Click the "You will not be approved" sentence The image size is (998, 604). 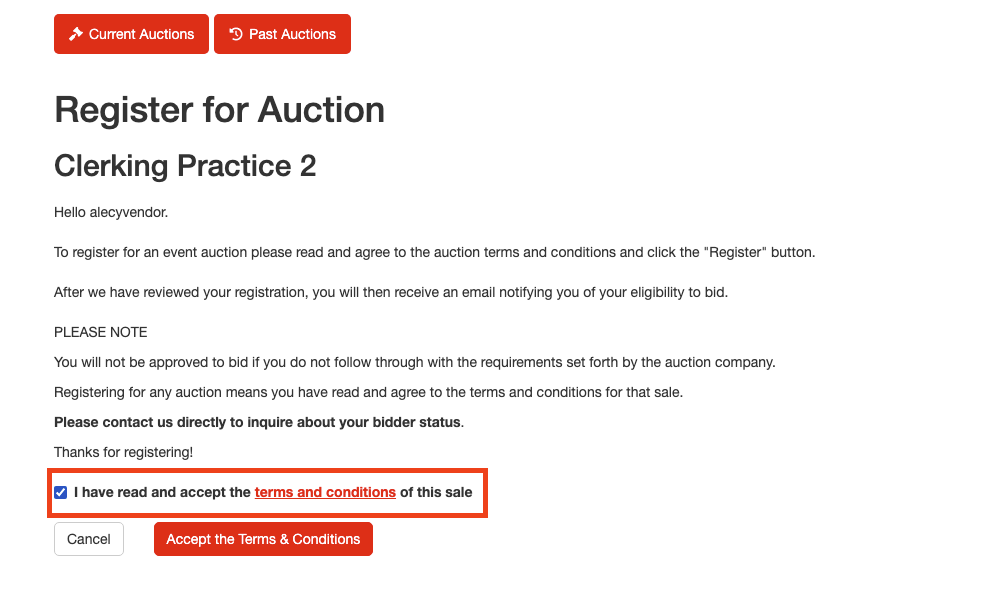[414, 362]
